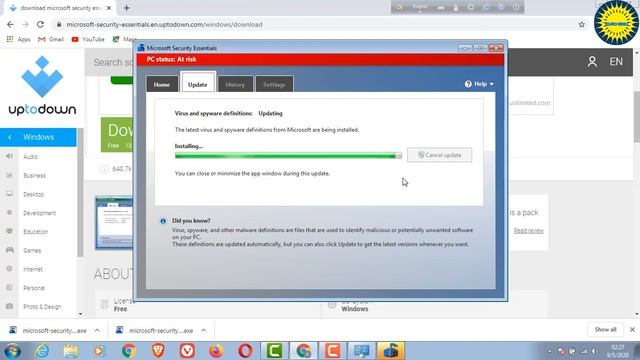Open File Explorer from taskbar
The image size is (640, 360).
(x=71, y=351)
